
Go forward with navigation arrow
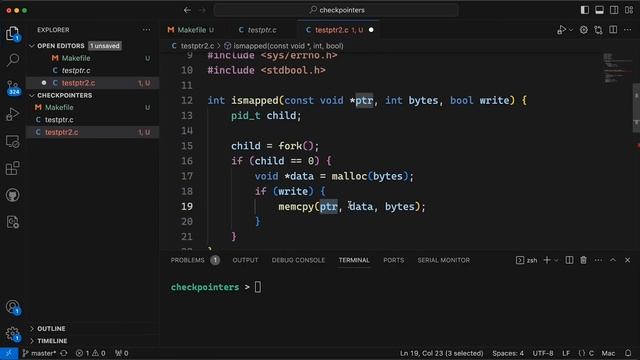[x=202, y=10]
